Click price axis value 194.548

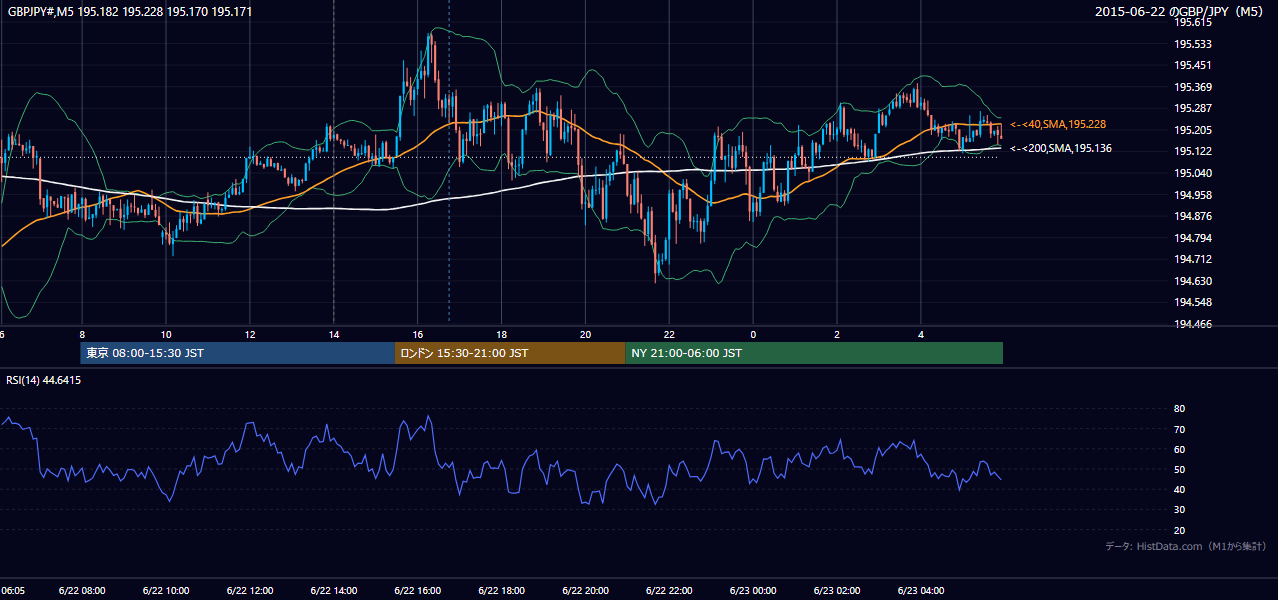[1192, 302]
